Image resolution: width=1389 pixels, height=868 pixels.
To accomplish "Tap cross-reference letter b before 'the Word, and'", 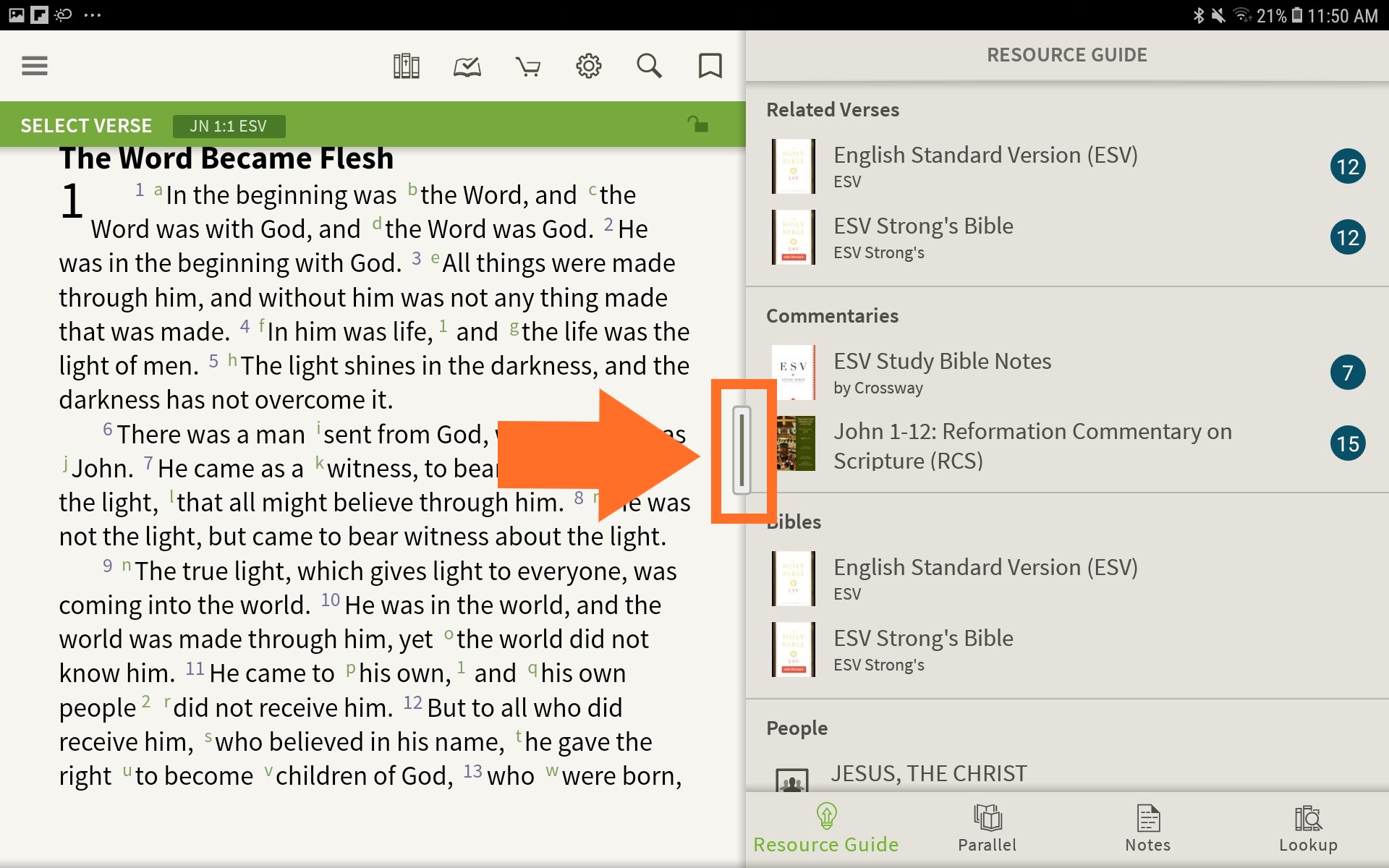I will point(412,190).
